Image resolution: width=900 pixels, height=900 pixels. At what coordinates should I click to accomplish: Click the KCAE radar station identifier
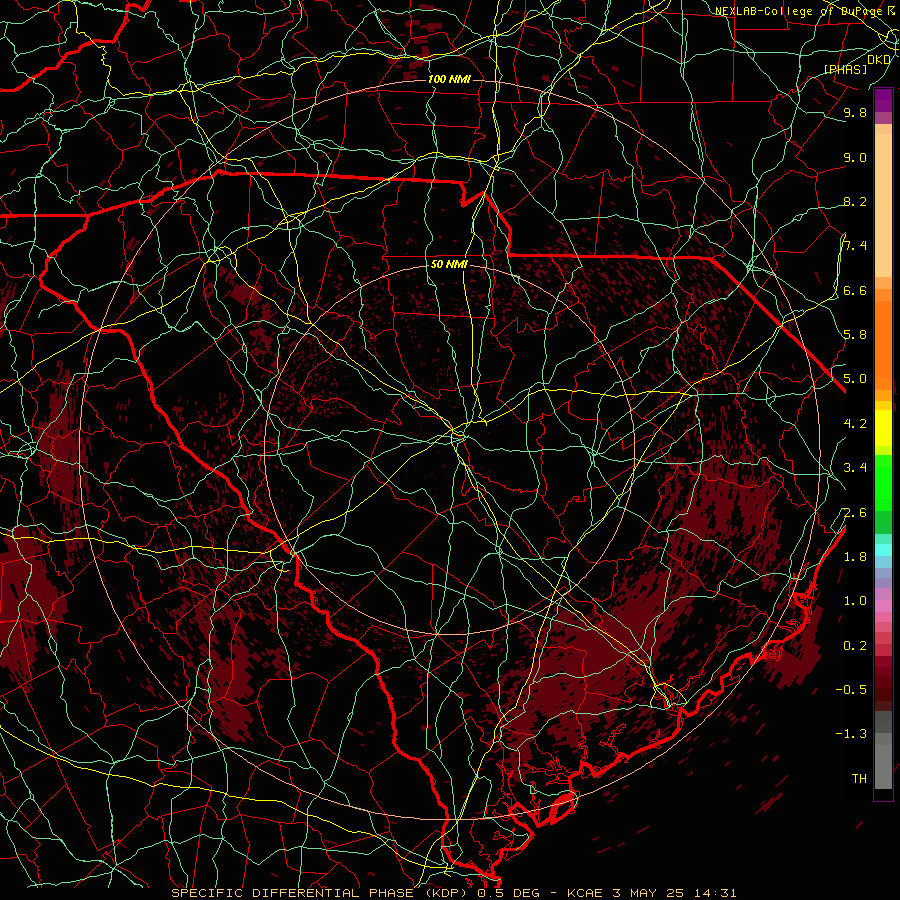585,893
